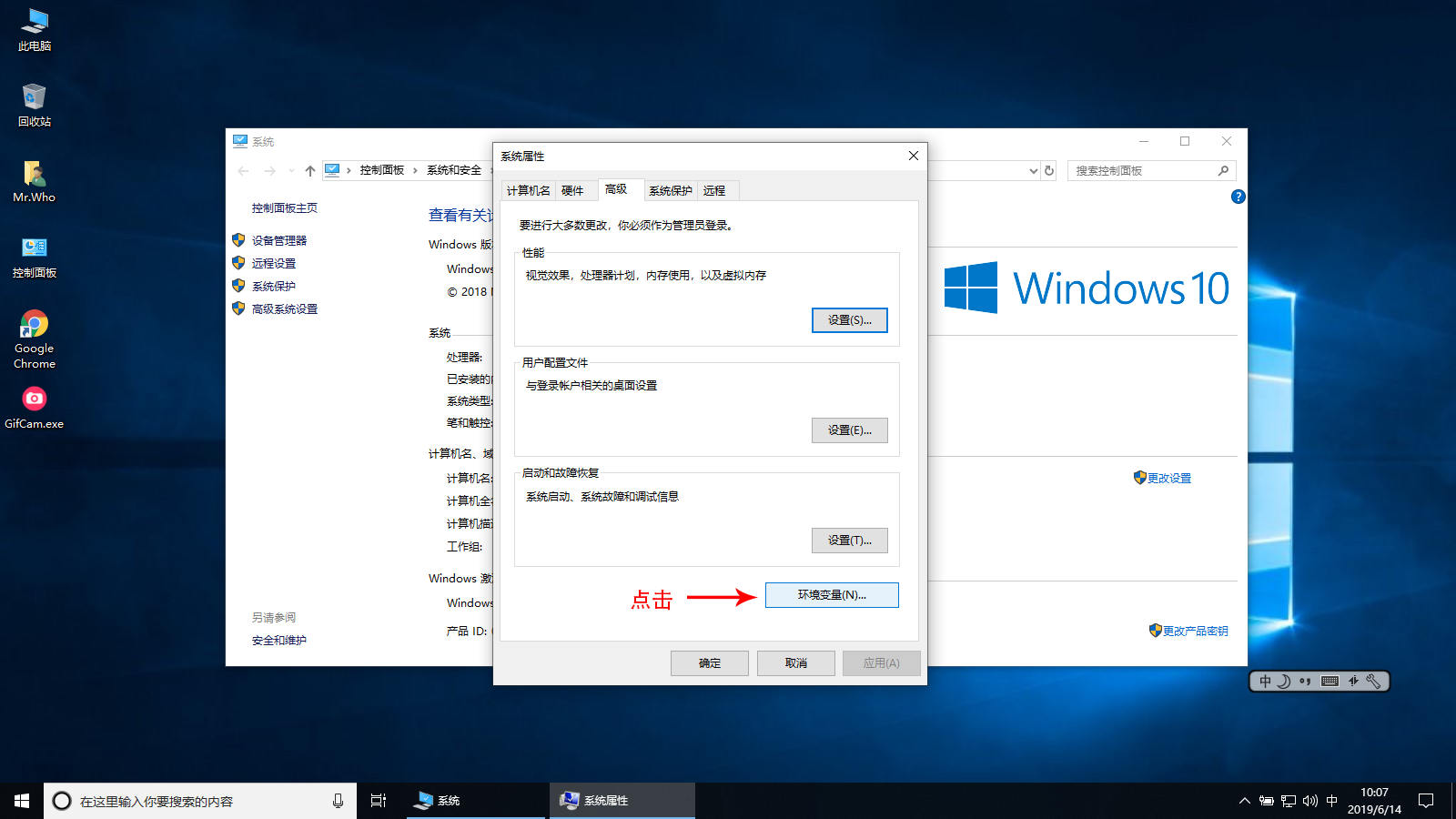
Task: Go up one level in 系统 window
Action: tap(310, 170)
